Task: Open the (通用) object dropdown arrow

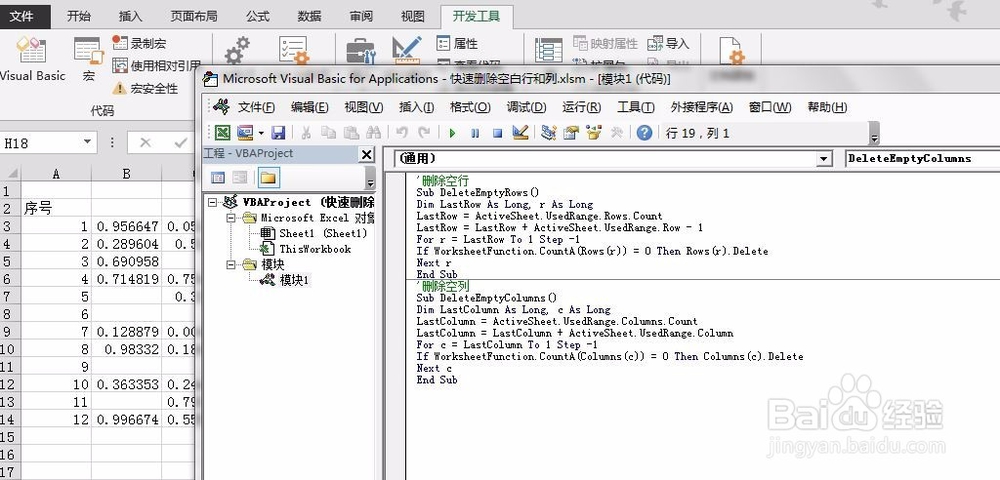Action: 824,159
